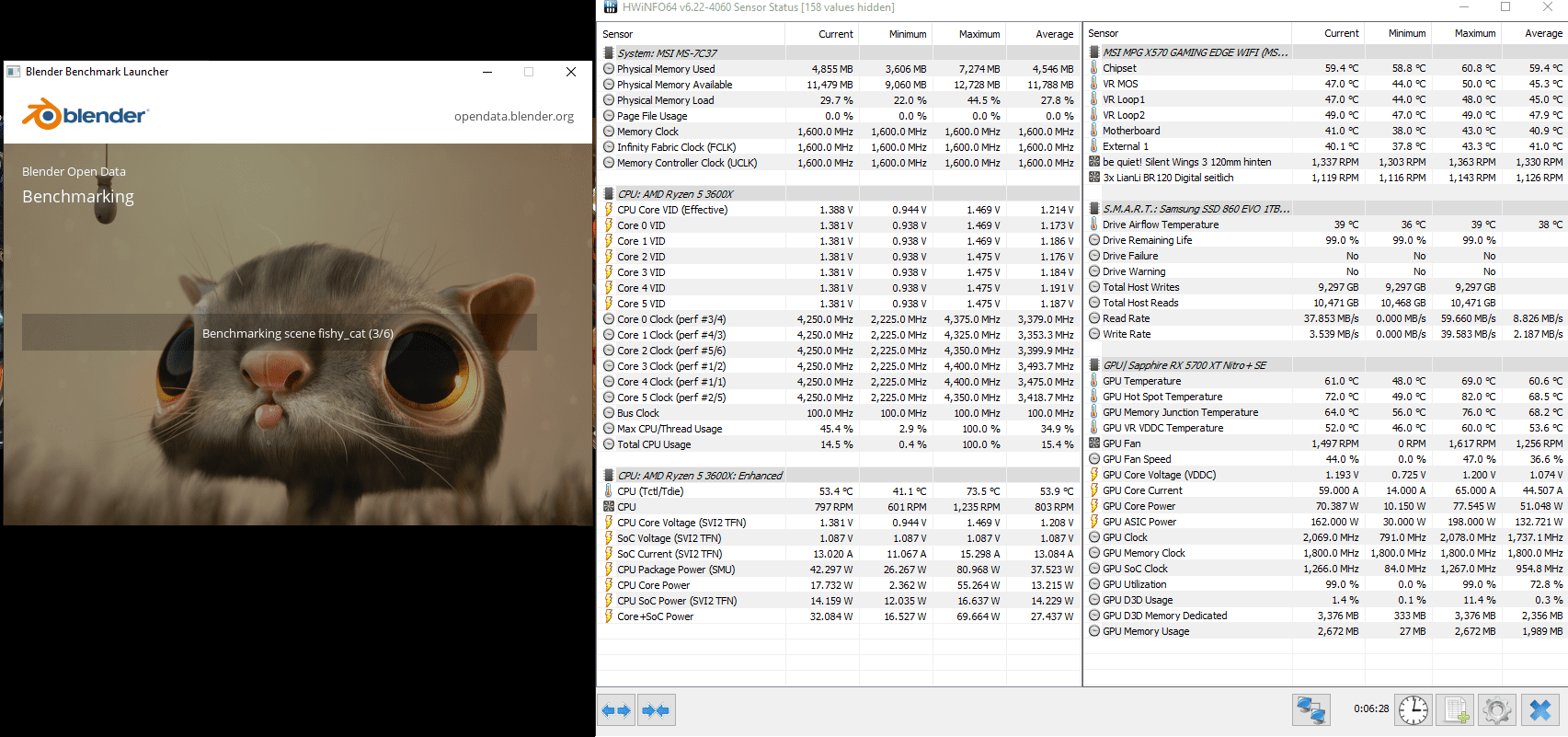Select the 3x LianLi BR120 Digital seitlich row
Image resolution: width=1568 pixels, height=737 pixels.
pos(1326,178)
